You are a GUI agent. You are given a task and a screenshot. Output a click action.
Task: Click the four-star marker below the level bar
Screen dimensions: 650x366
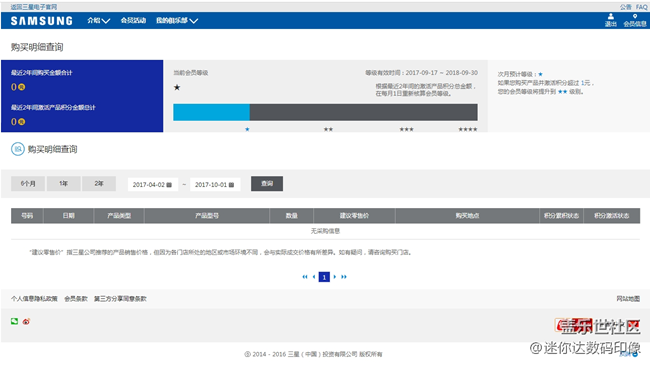(468, 129)
